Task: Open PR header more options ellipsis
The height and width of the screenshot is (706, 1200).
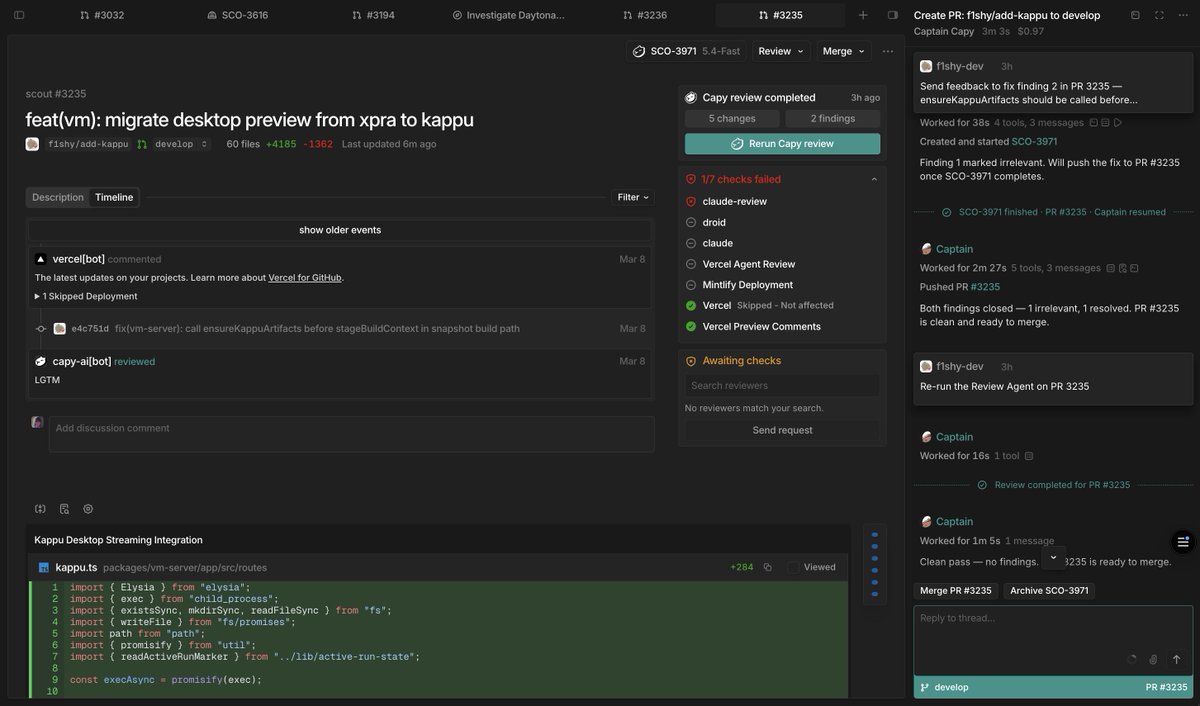Action: (888, 51)
